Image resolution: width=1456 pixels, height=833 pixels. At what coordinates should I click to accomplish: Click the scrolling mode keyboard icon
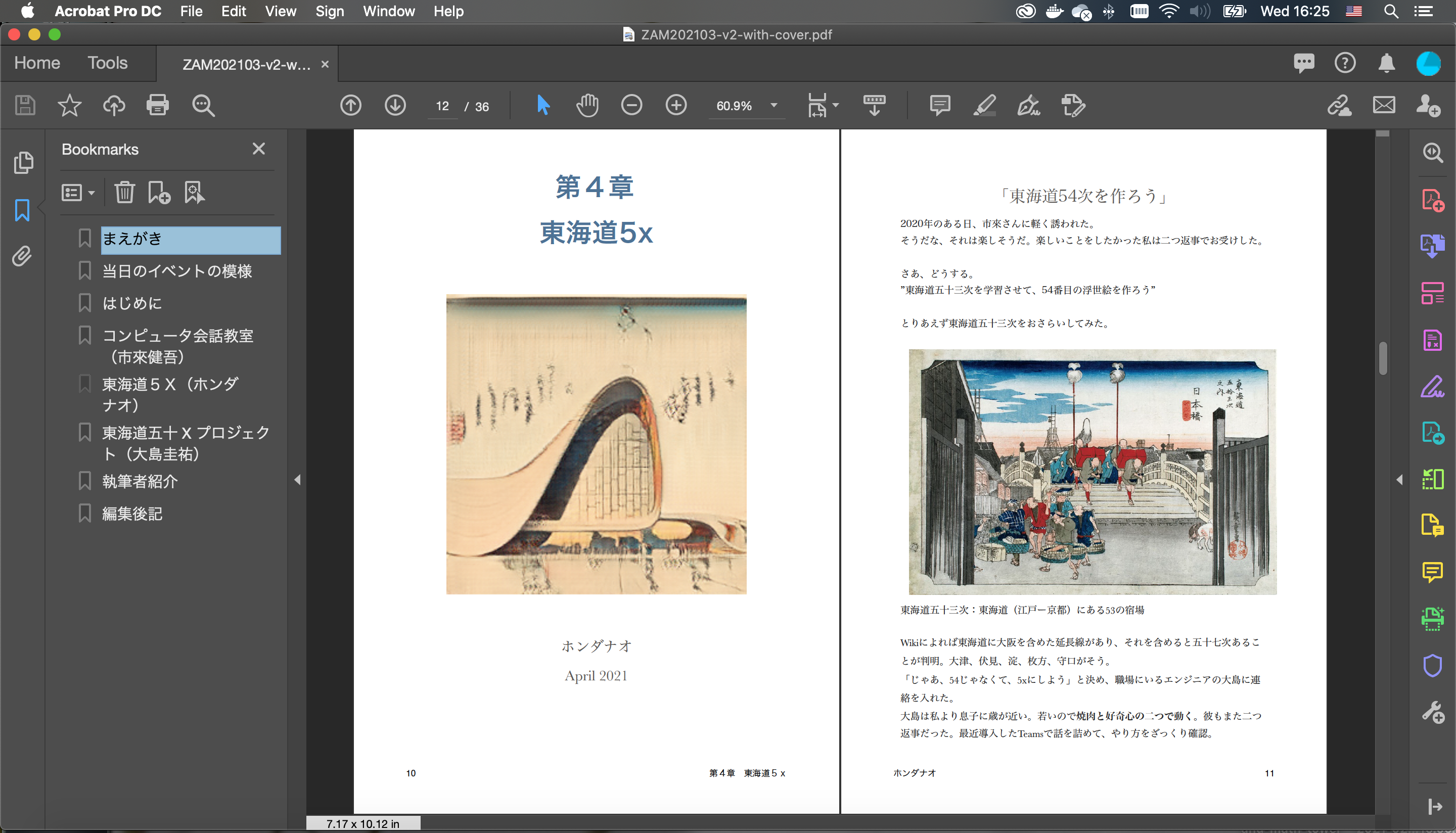point(874,106)
